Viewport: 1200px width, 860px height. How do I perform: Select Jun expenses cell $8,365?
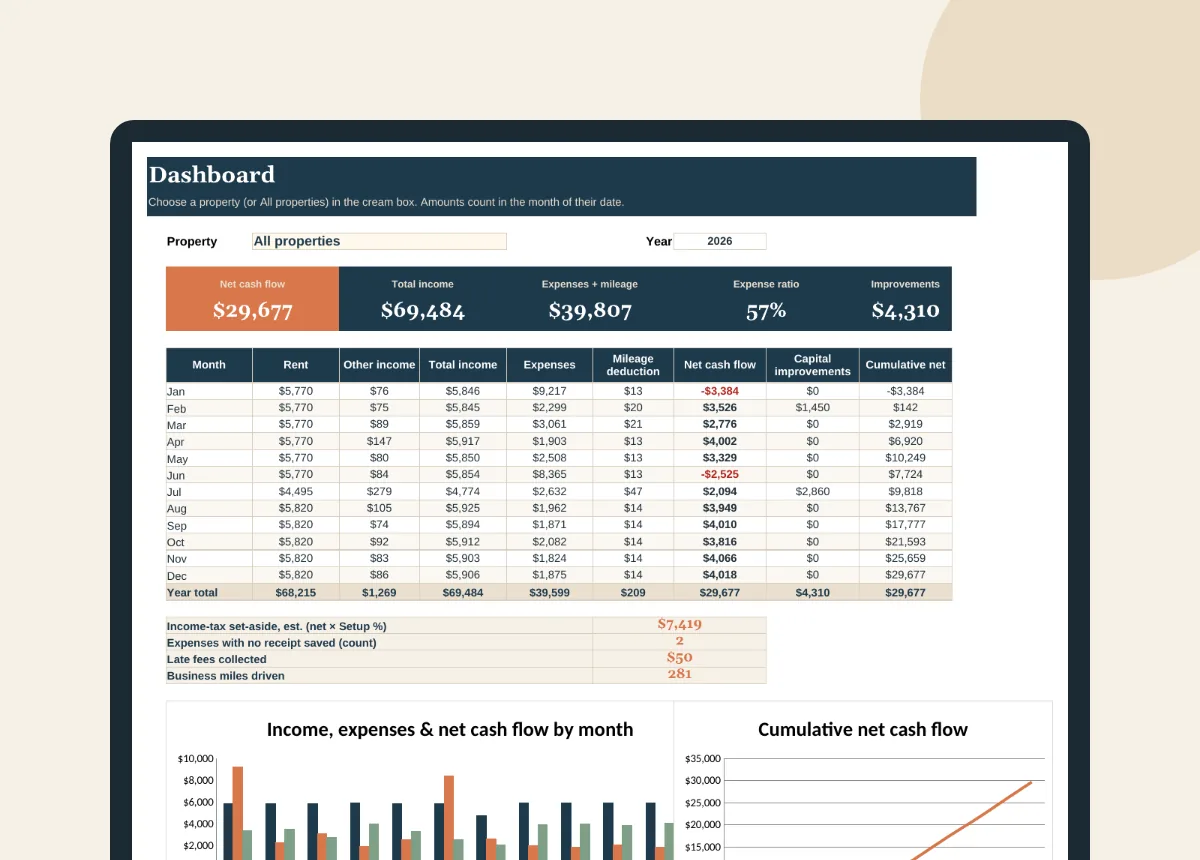[x=550, y=474]
